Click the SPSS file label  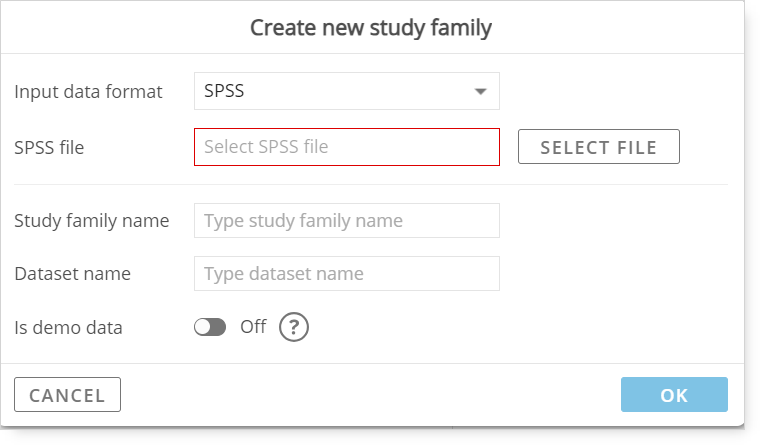pyautogui.click(x=49, y=147)
